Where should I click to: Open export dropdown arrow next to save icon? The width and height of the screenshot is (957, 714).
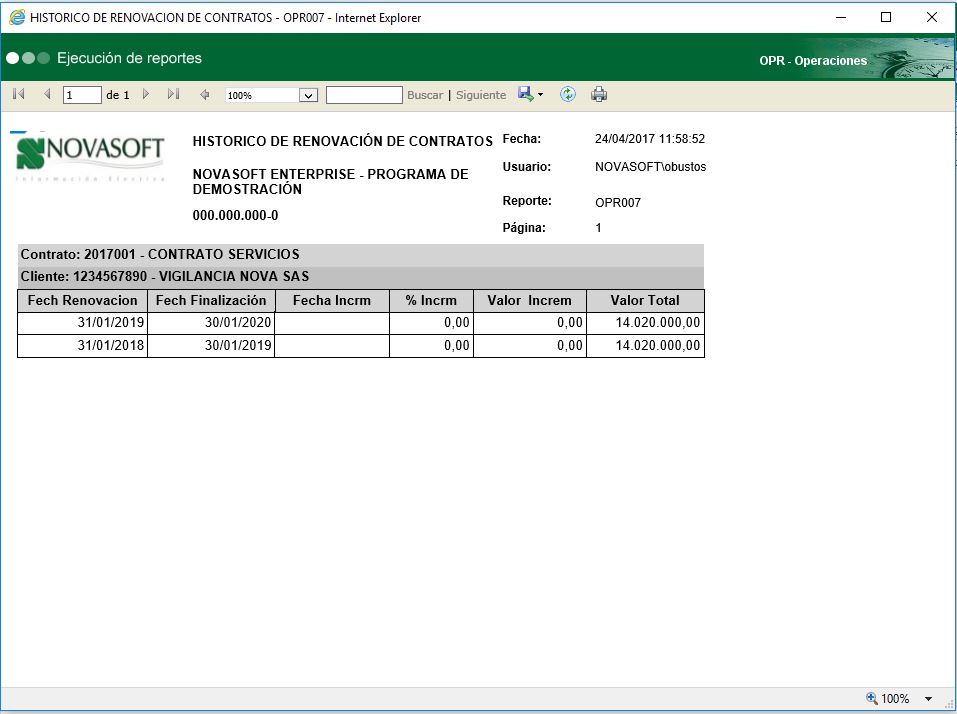pyautogui.click(x=538, y=94)
